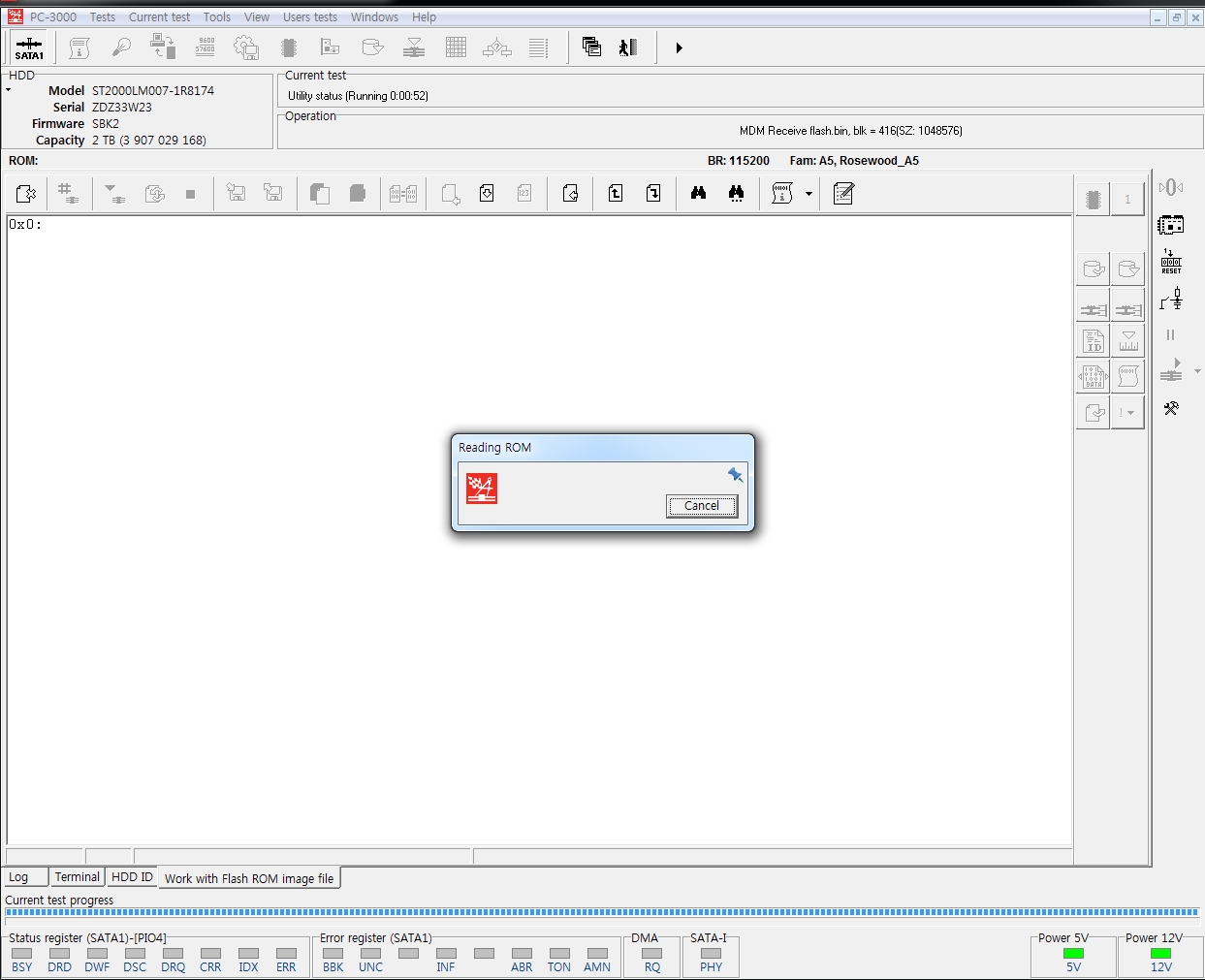The height and width of the screenshot is (980, 1205).
Task: Click the notepad with pencil edit icon
Action: [x=843, y=194]
